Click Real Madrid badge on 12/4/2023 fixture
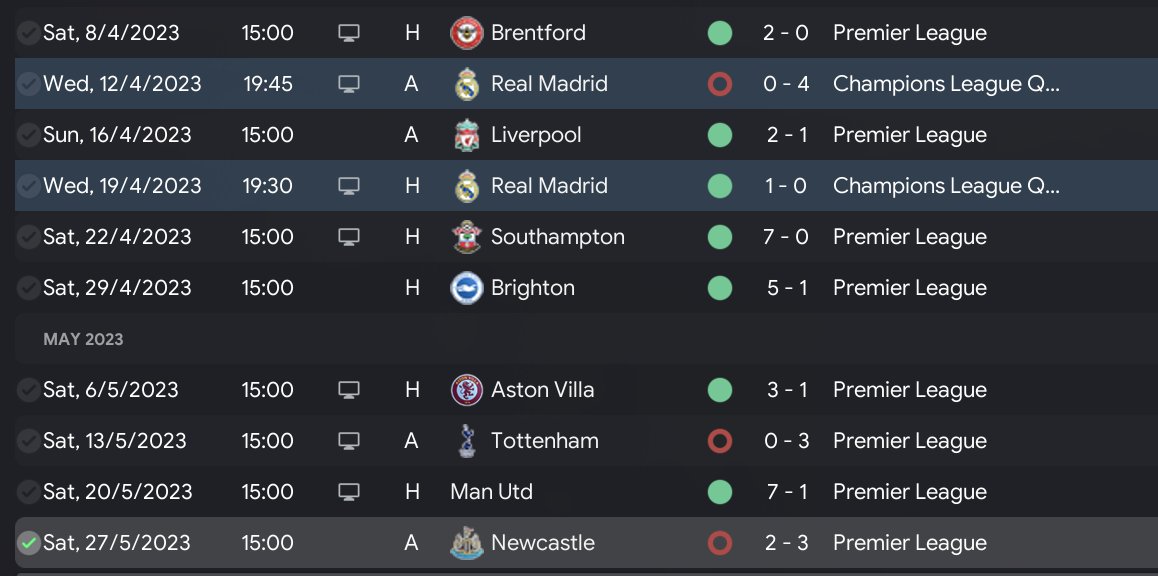1158x576 pixels. pyautogui.click(x=466, y=84)
